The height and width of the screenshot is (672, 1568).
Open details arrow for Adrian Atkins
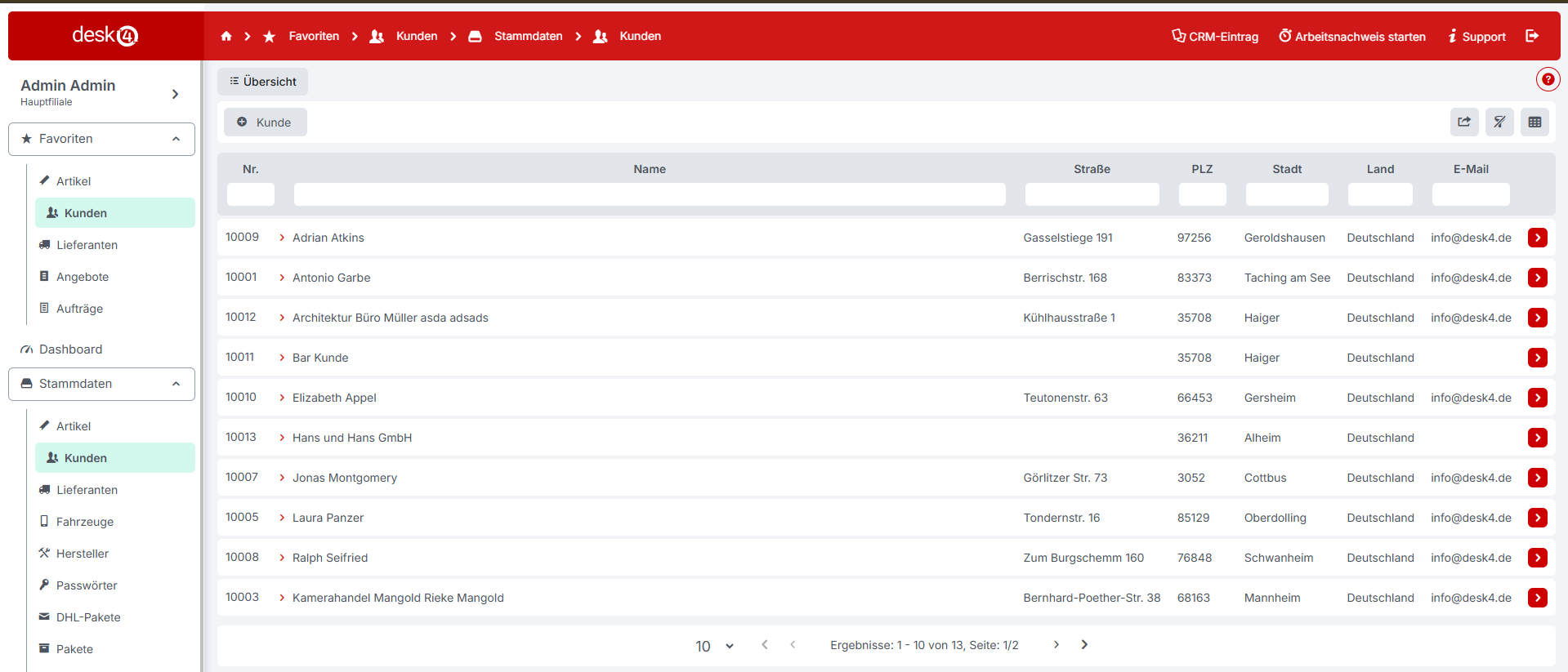tap(1537, 238)
